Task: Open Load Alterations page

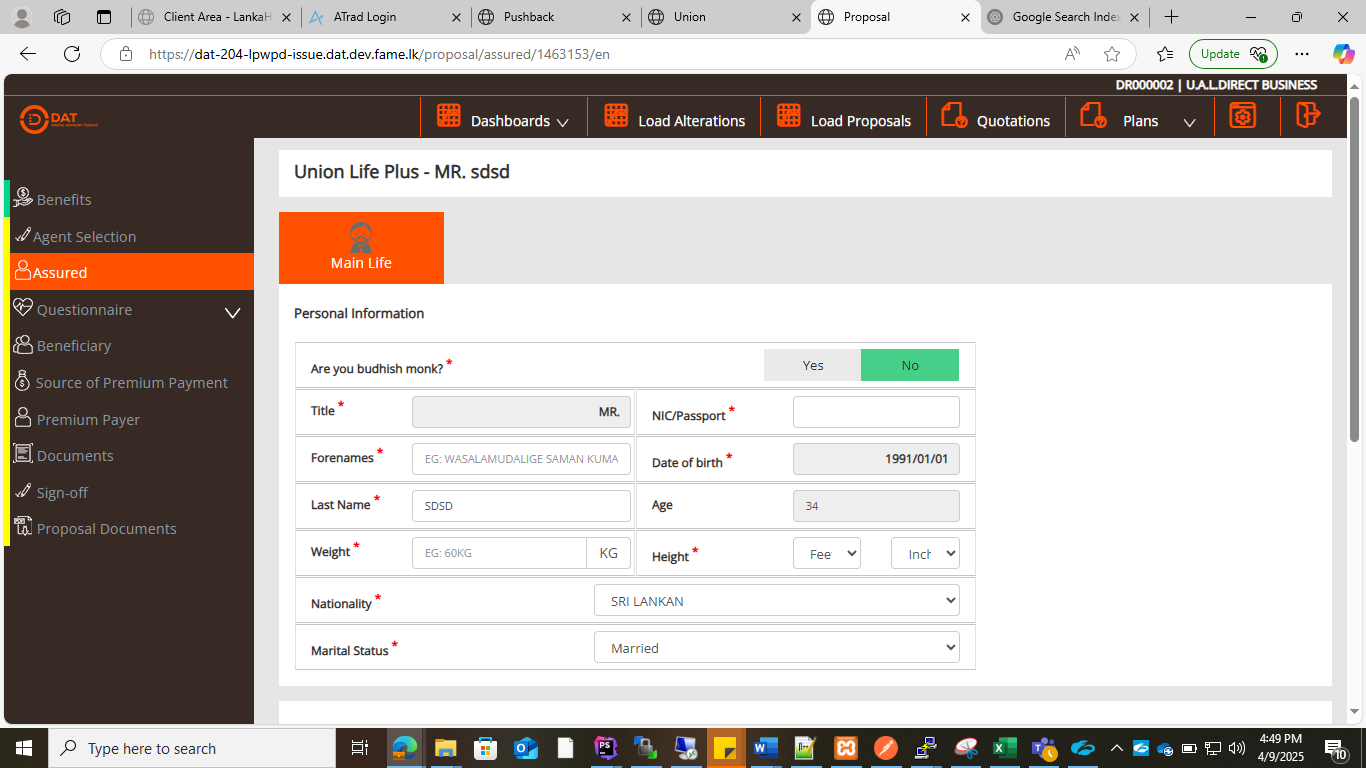Action: [674, 118]
